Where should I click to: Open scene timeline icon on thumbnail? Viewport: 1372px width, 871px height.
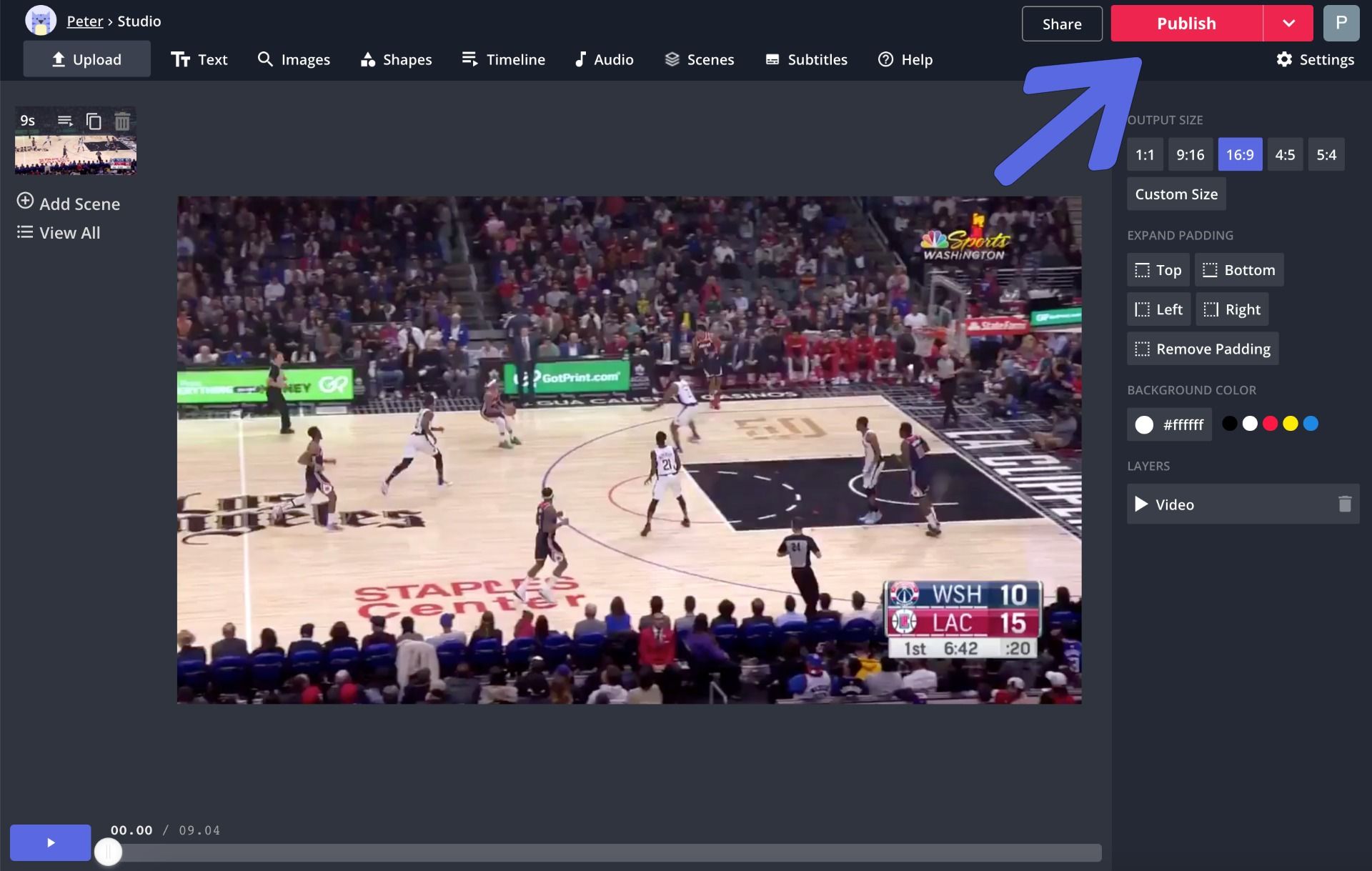pos(65,121)
